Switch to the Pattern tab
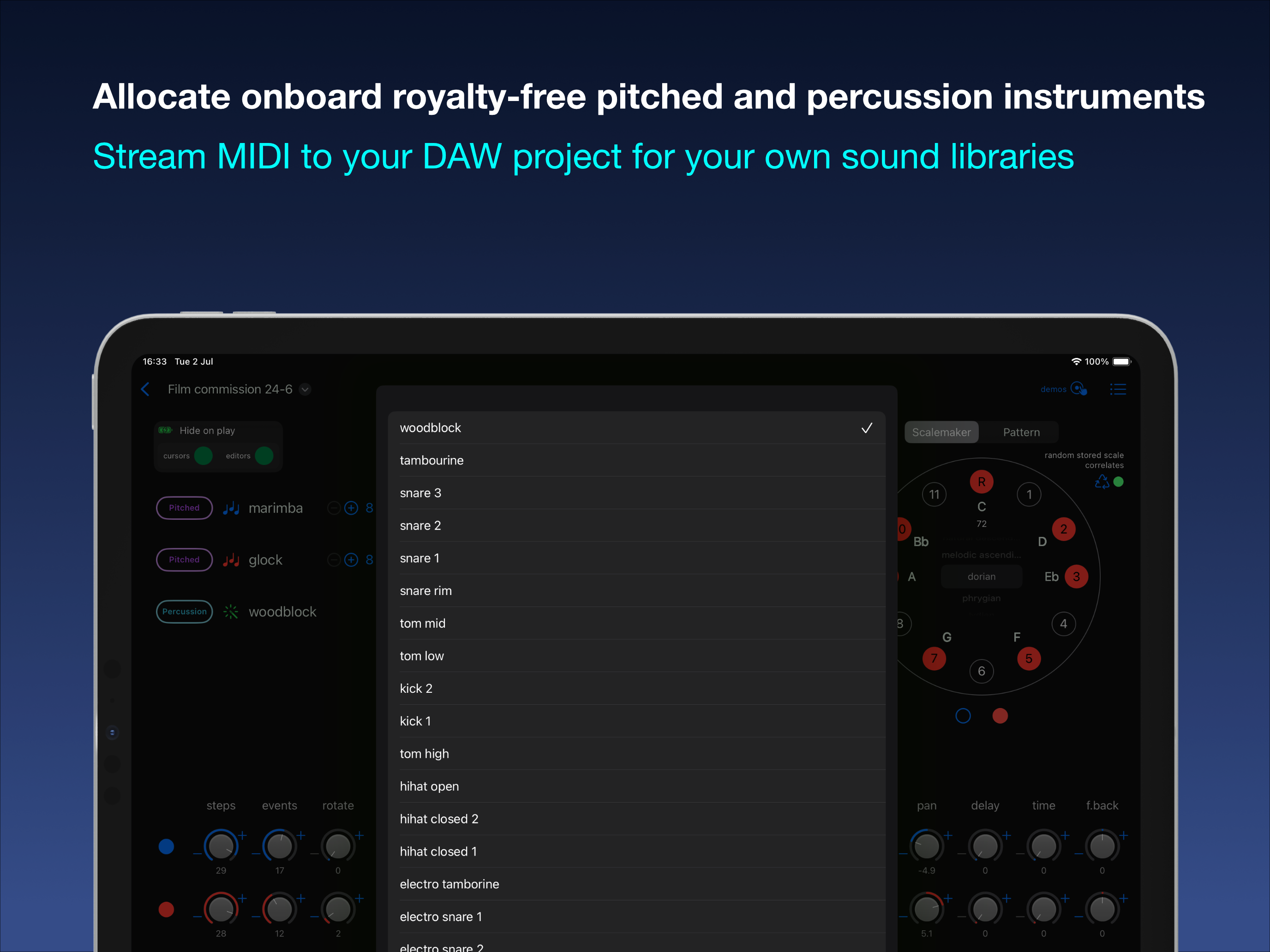 (1021, 432)
